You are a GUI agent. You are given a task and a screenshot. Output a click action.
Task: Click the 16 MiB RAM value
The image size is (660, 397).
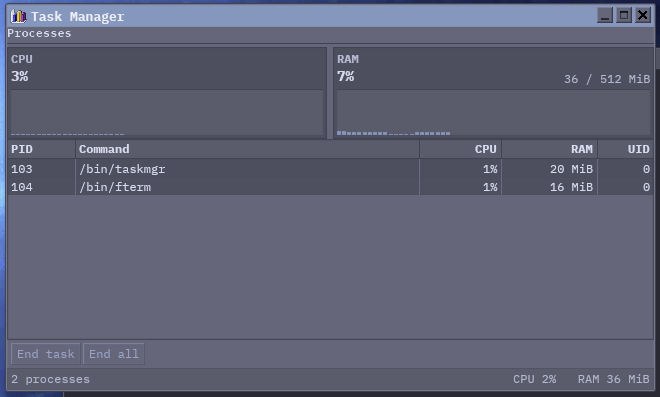(x=571, y=187)
